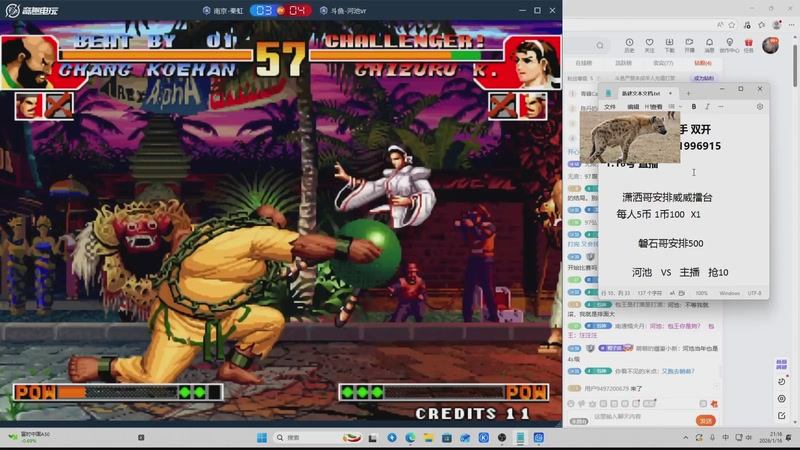Click the 下载 download icon
Image resolution: width=800 pixels, height=450 pixels.
tap(669, 45)
